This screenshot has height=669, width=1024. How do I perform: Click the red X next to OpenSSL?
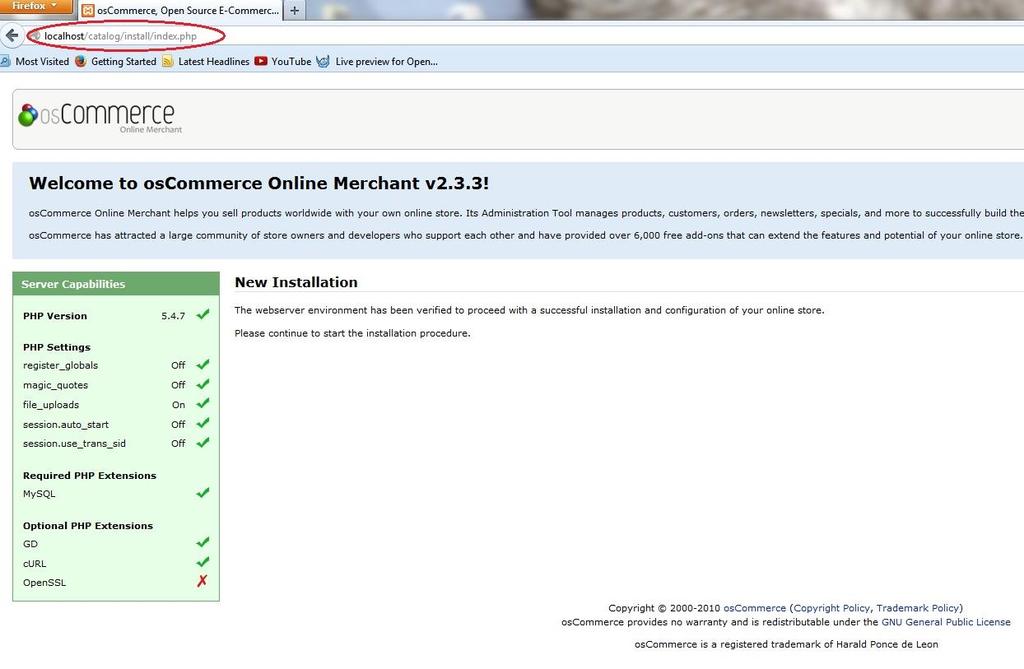tap(202, 581)
